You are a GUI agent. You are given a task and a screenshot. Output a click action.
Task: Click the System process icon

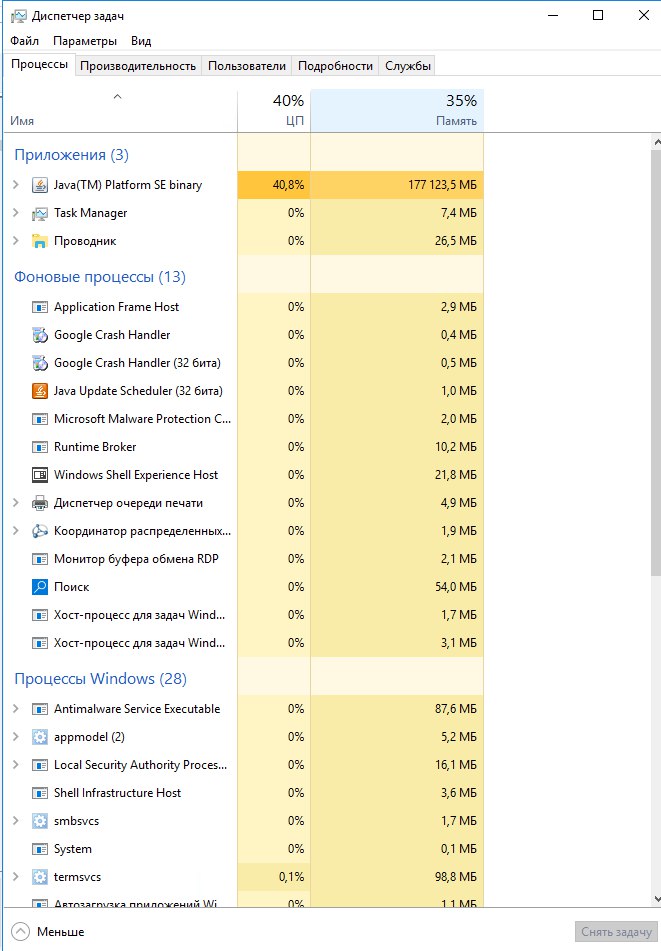coord(39,849)
